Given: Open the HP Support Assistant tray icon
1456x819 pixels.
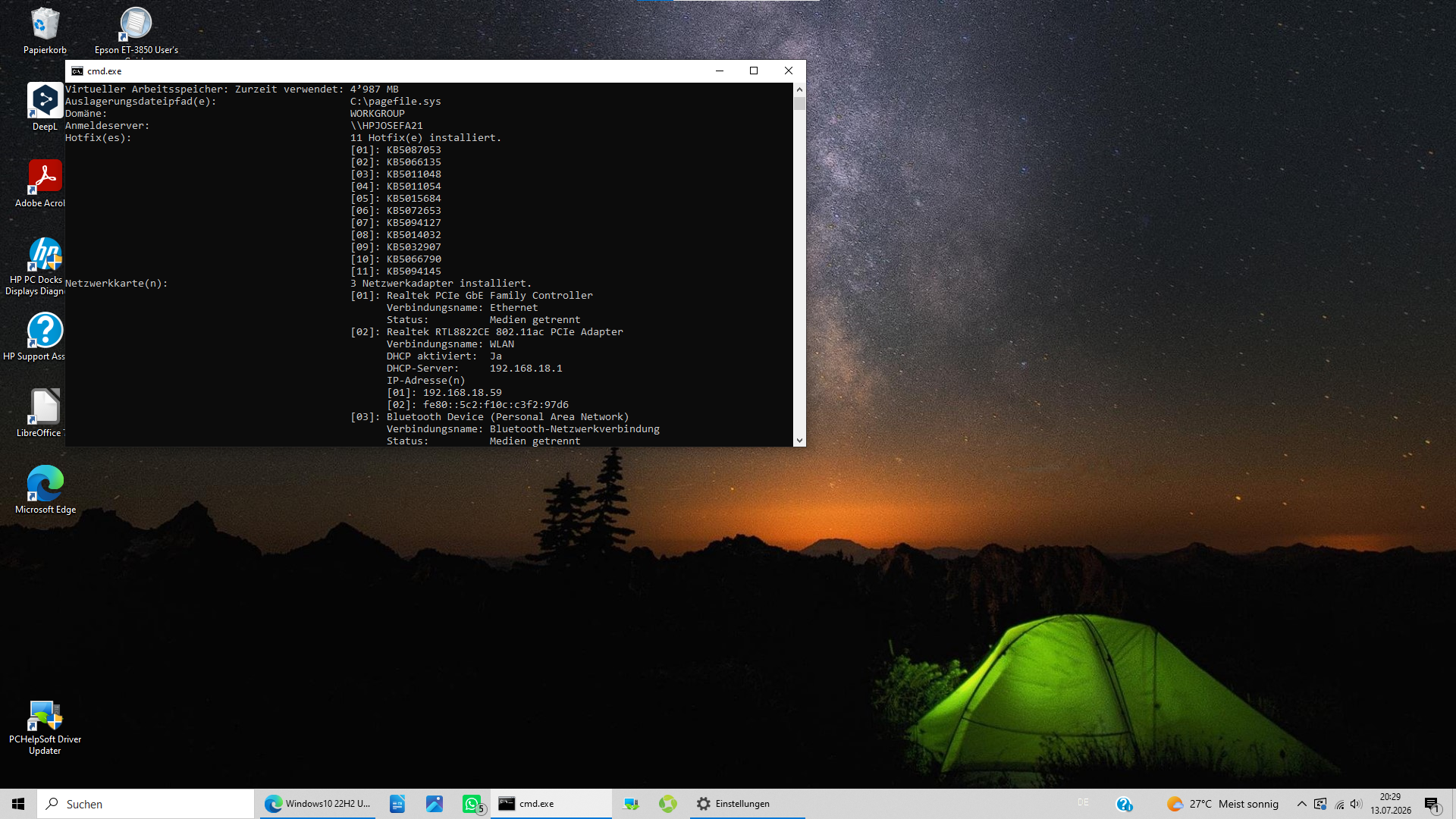Looking at the screenshot, I should click(x=1124, y=804).
